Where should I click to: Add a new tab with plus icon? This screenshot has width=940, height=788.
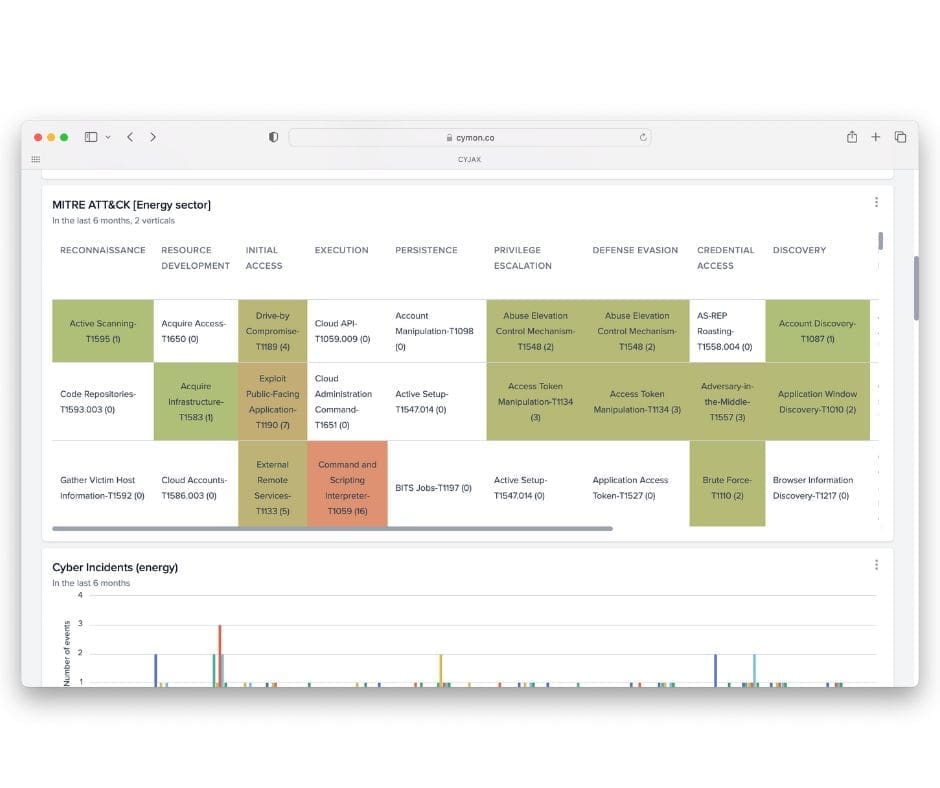point(876,137)
